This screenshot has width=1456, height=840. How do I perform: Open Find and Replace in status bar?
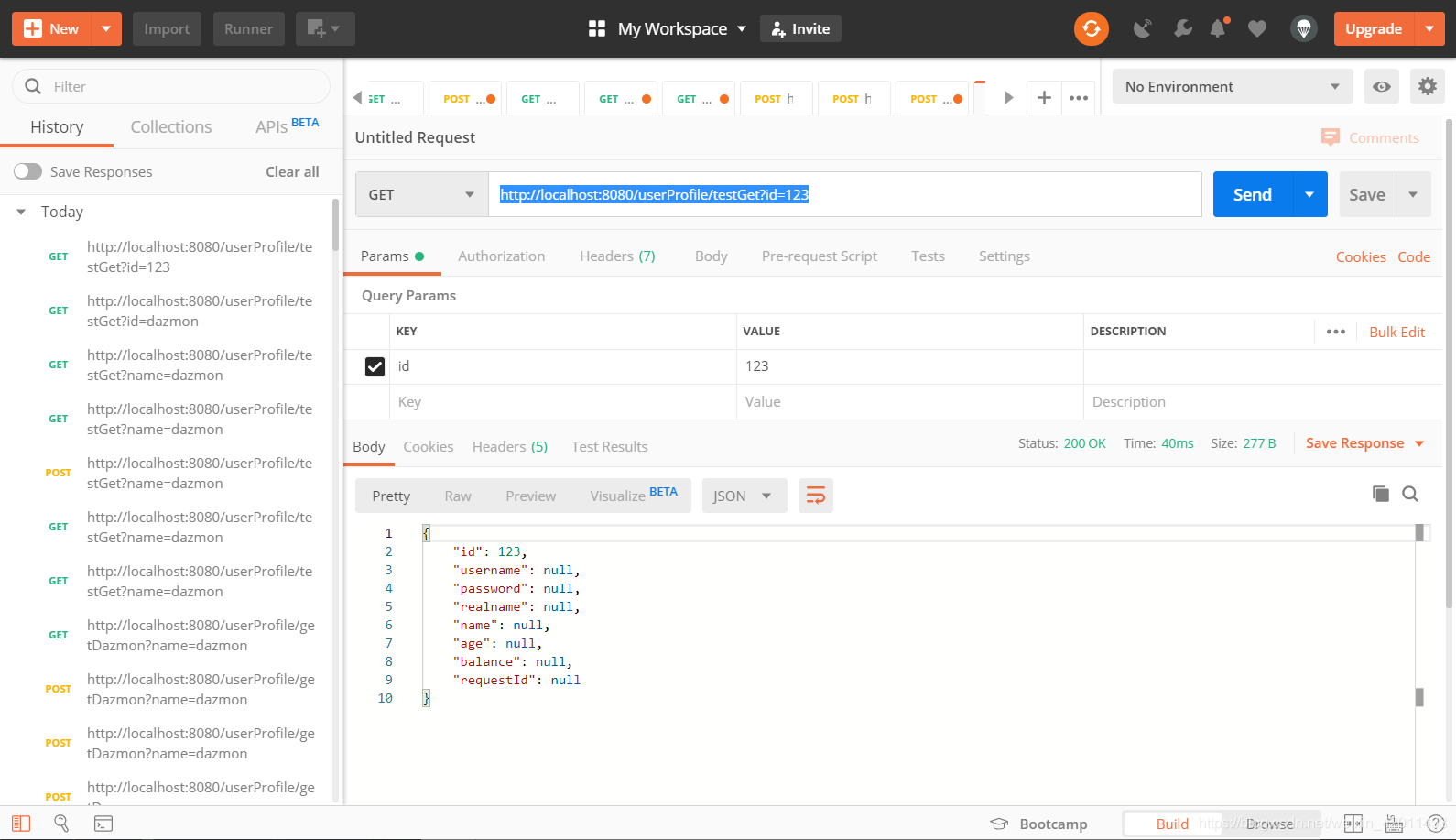(x=61, y=824)
